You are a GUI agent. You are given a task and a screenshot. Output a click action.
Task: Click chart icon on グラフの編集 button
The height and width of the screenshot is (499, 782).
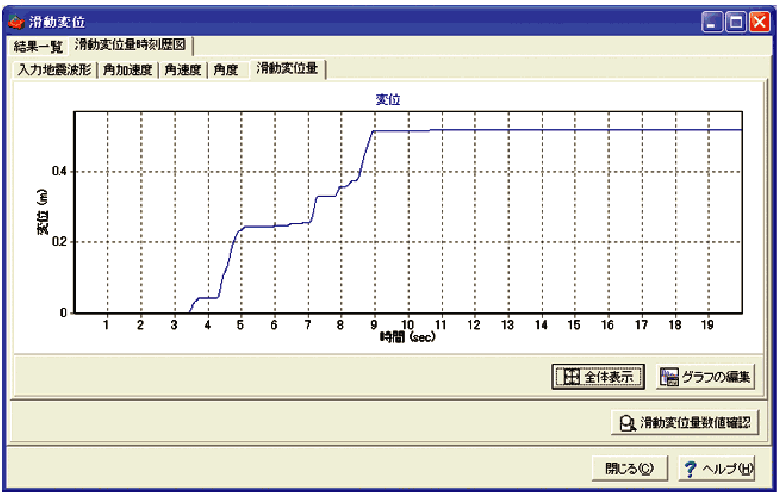click(x=669, y=377)
